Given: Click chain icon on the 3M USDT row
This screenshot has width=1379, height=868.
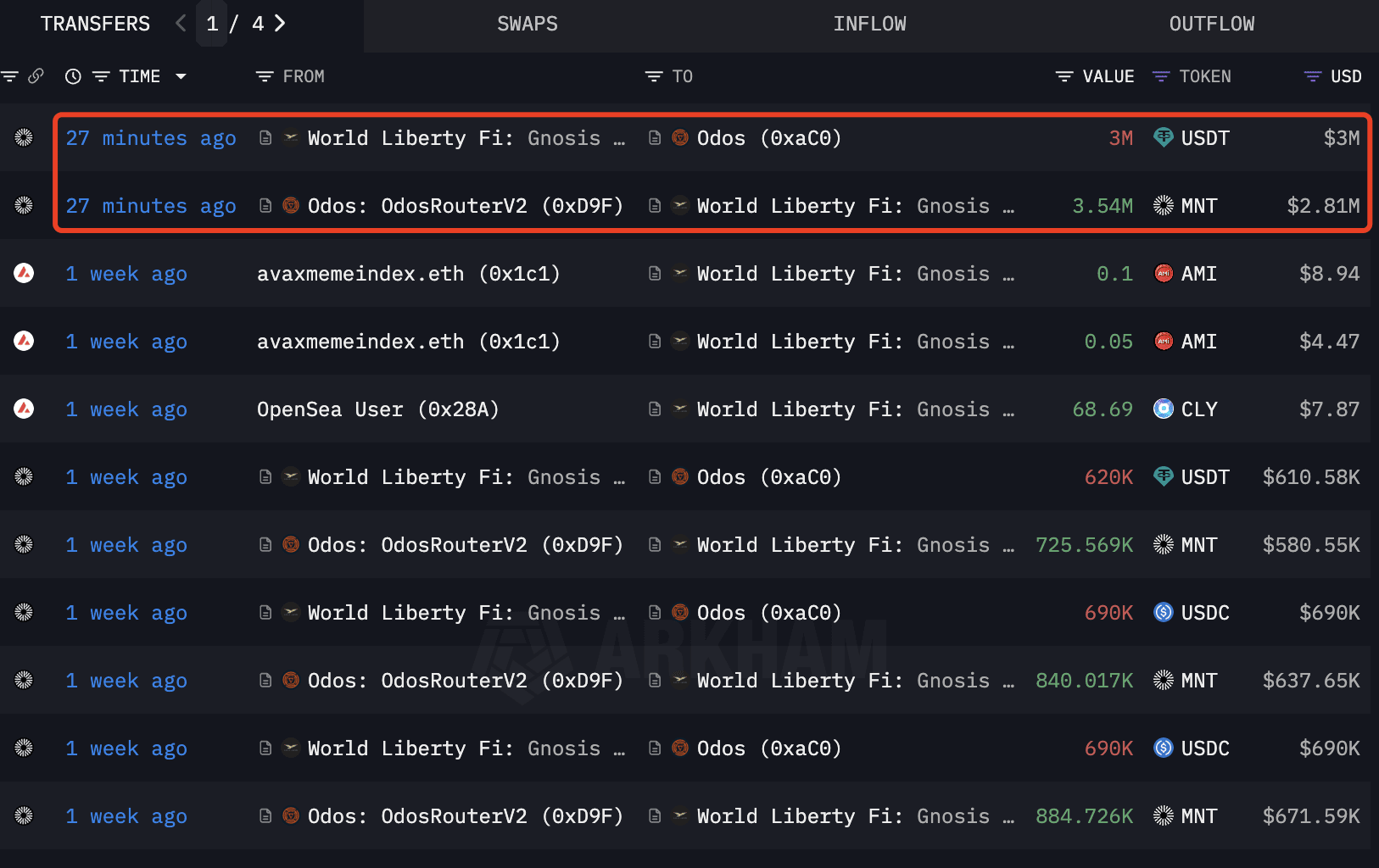Looking at the screenshot, I should point(24,137).
